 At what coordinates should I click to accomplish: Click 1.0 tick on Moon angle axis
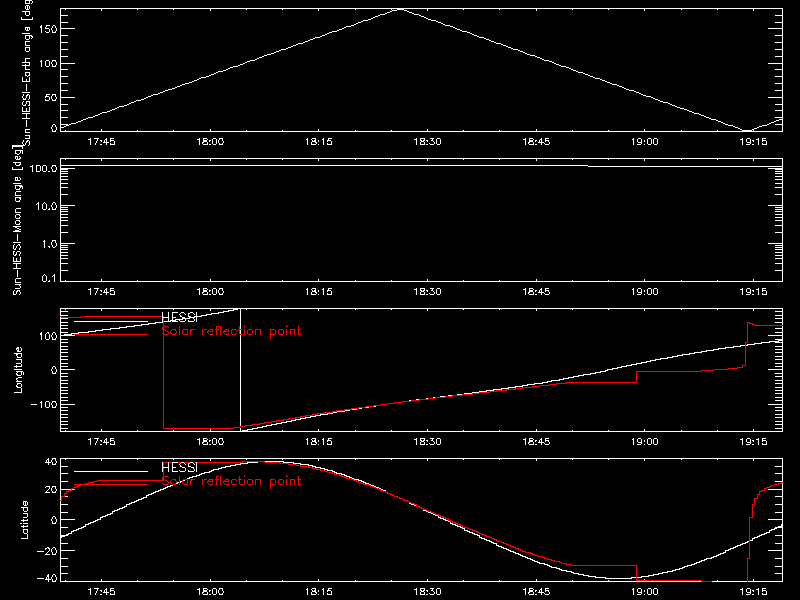point(49,244)
